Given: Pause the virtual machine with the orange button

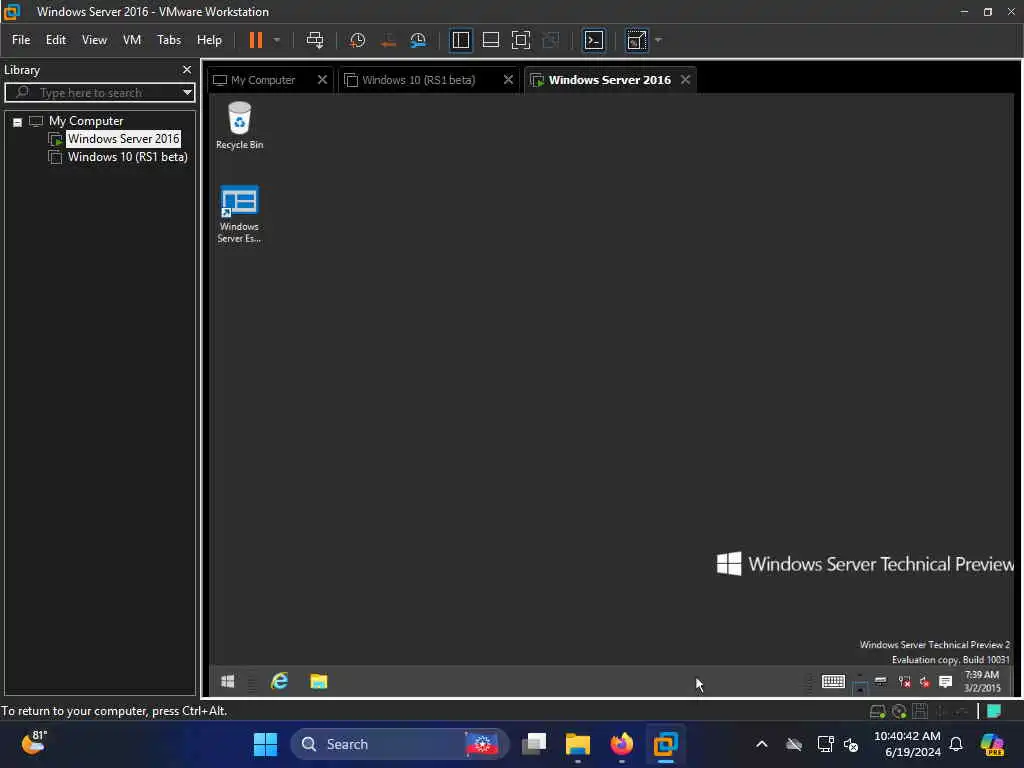Looking at the screenshot, I should pyautogui.click(x=255, y=40).
